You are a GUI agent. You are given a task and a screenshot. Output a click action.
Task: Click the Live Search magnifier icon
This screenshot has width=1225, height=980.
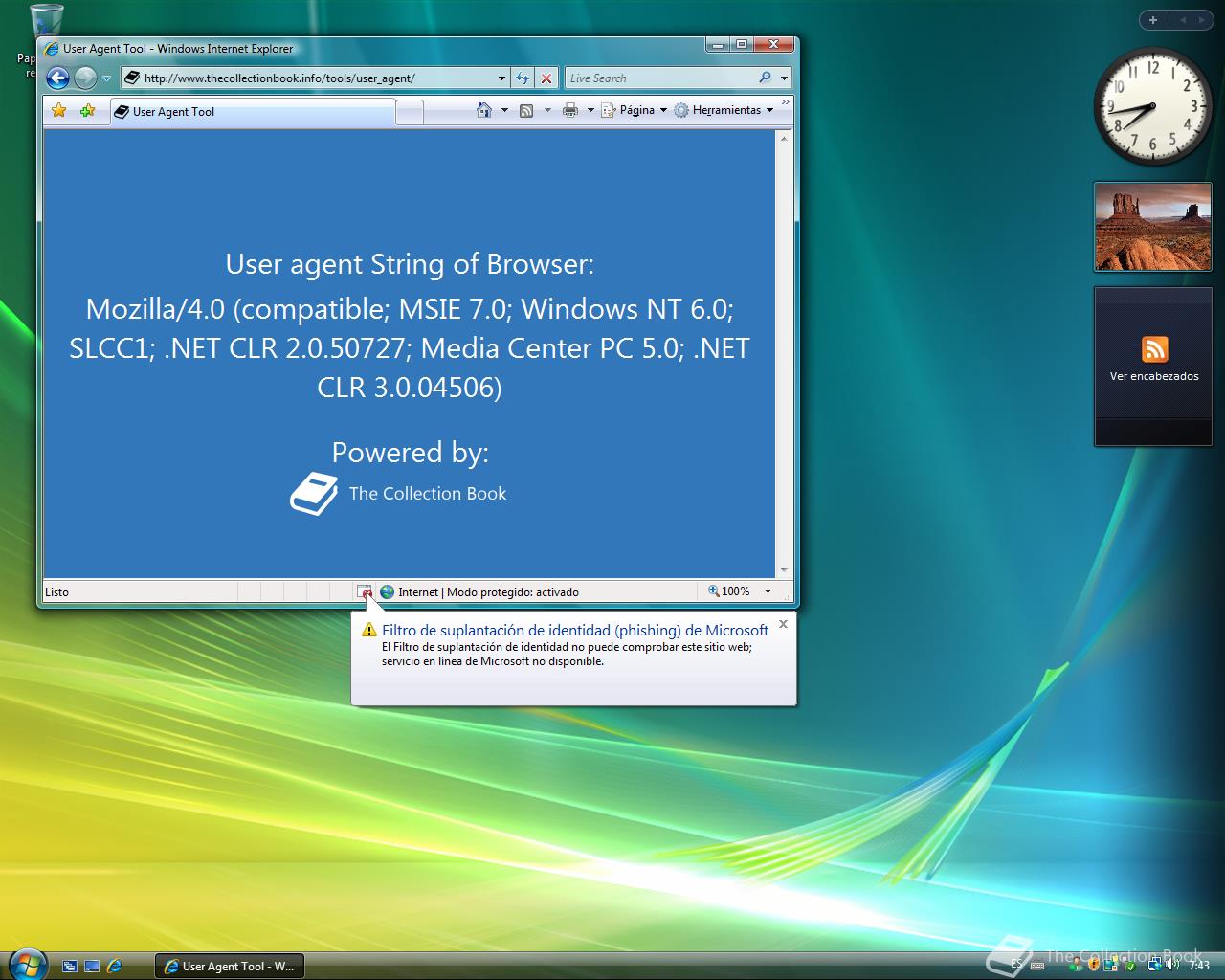(765, 78)
